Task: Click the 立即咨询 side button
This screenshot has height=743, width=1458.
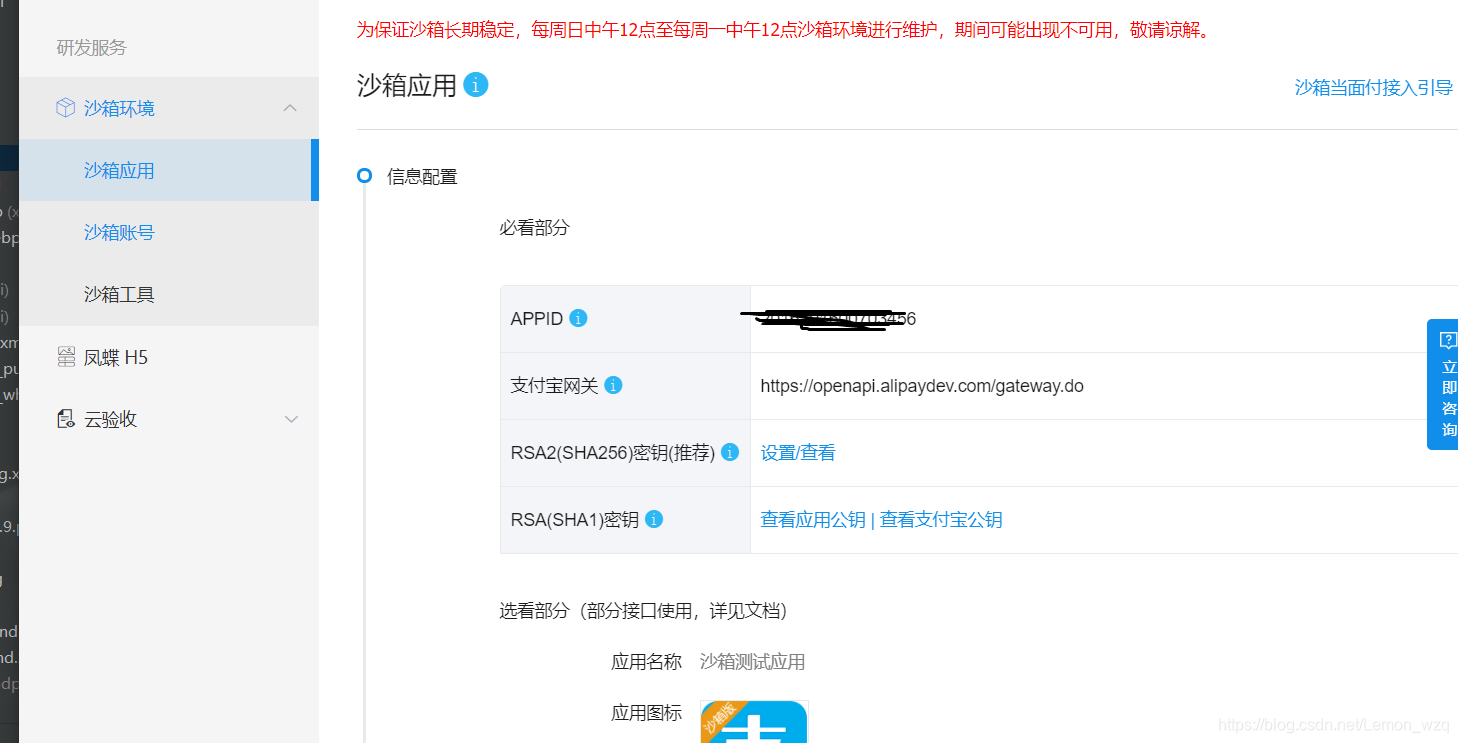Action: pos(1443,385)
